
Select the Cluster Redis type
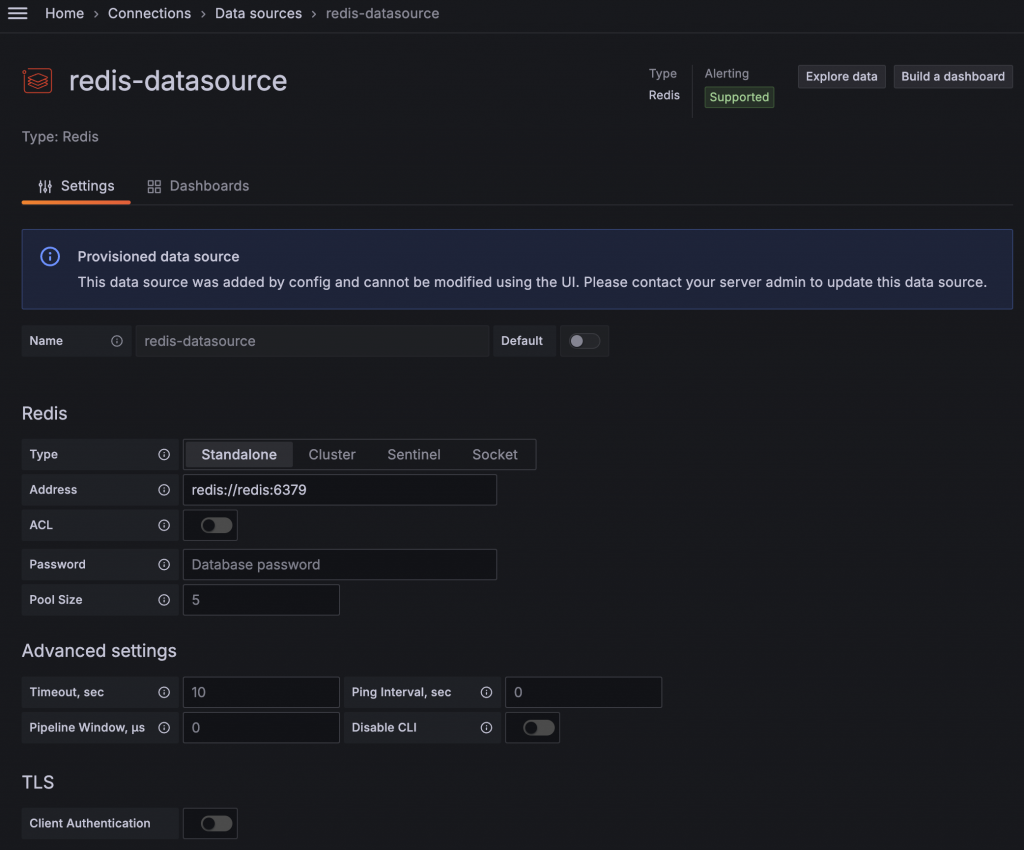tap(332, 454)
